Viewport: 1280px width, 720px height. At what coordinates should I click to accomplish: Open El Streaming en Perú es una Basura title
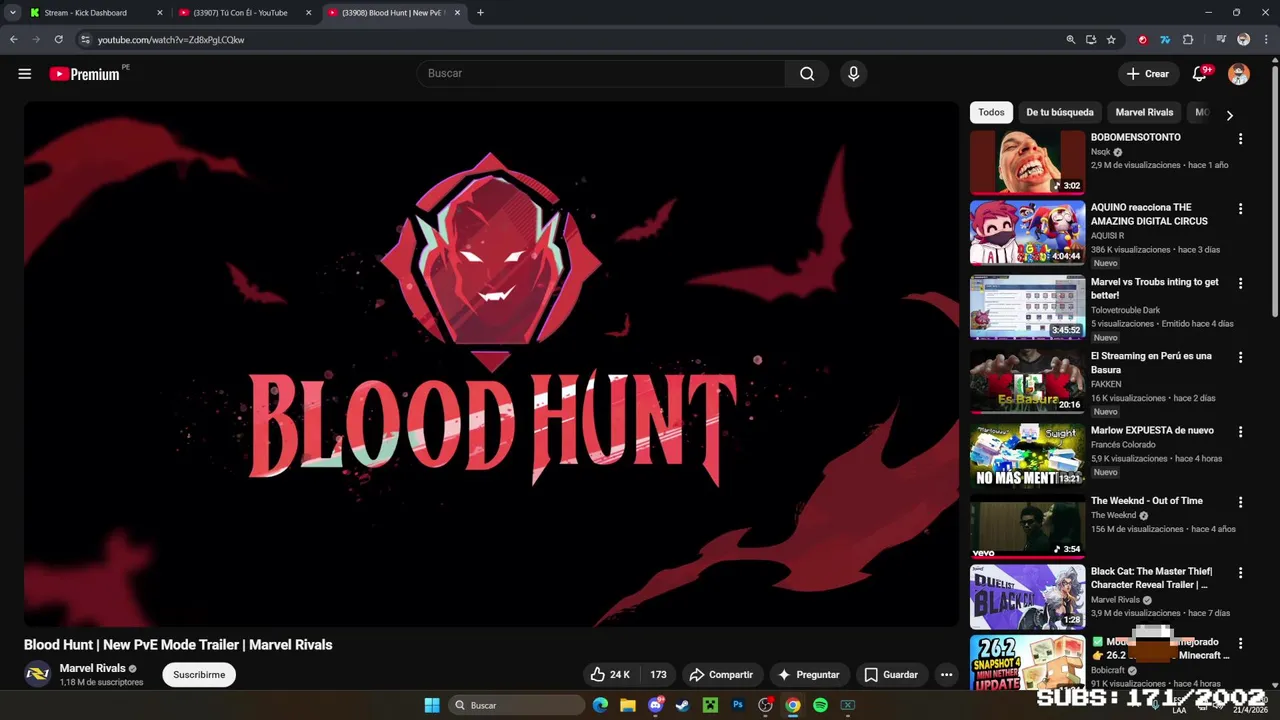pos(1151,363)
